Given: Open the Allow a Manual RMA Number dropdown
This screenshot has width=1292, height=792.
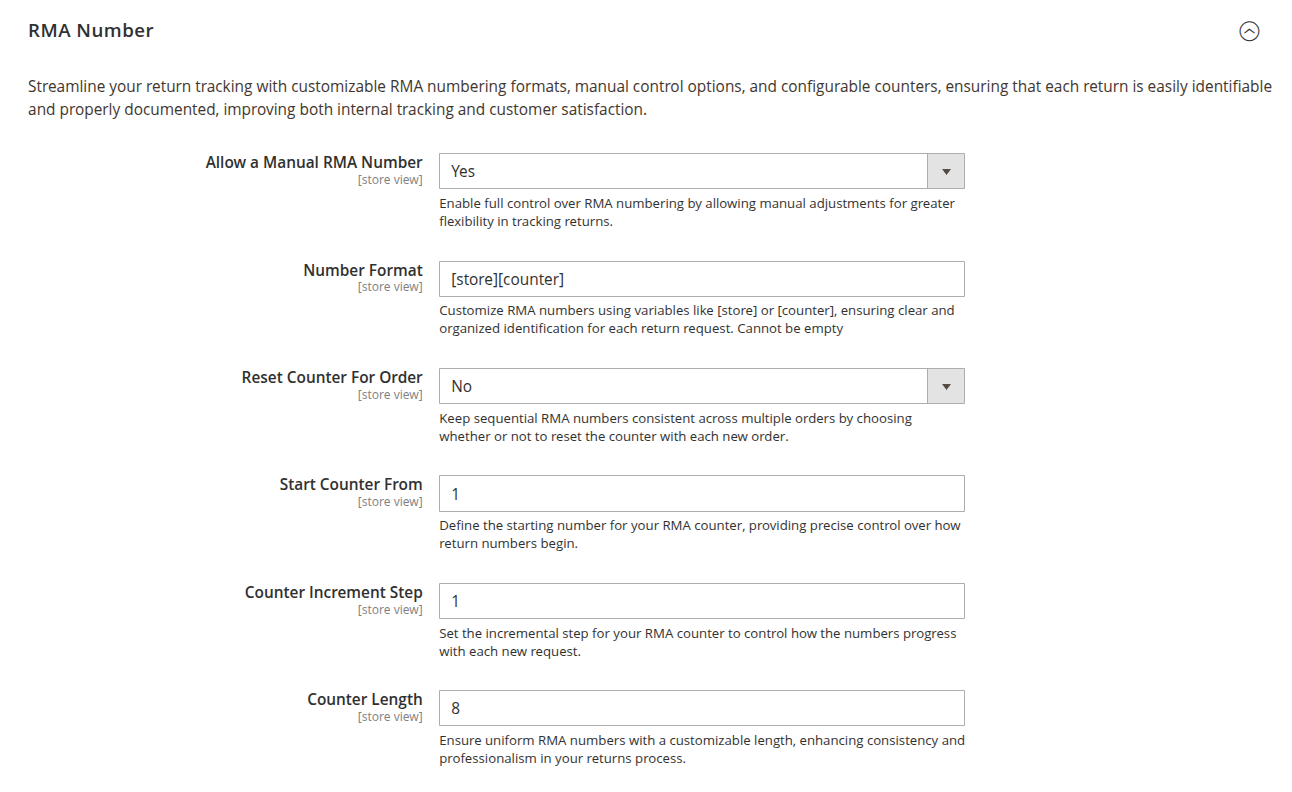Looking at the screenshot, I should tap(684, 171).
